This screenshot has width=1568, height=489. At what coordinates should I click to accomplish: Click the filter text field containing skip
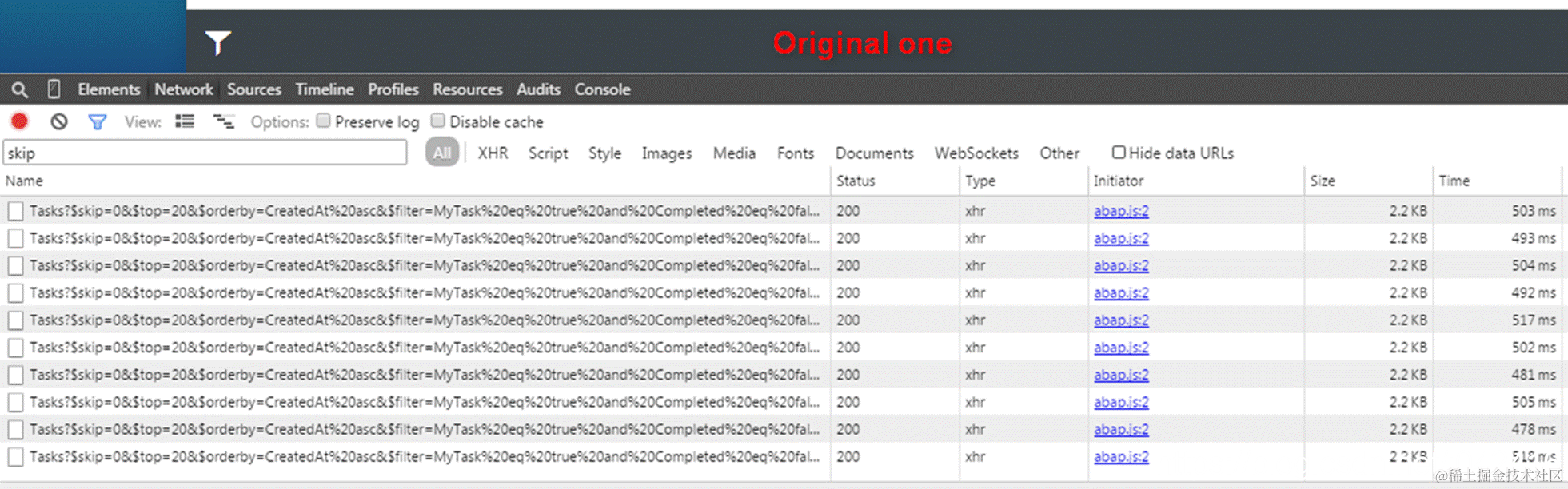click(x=205, y=153)
